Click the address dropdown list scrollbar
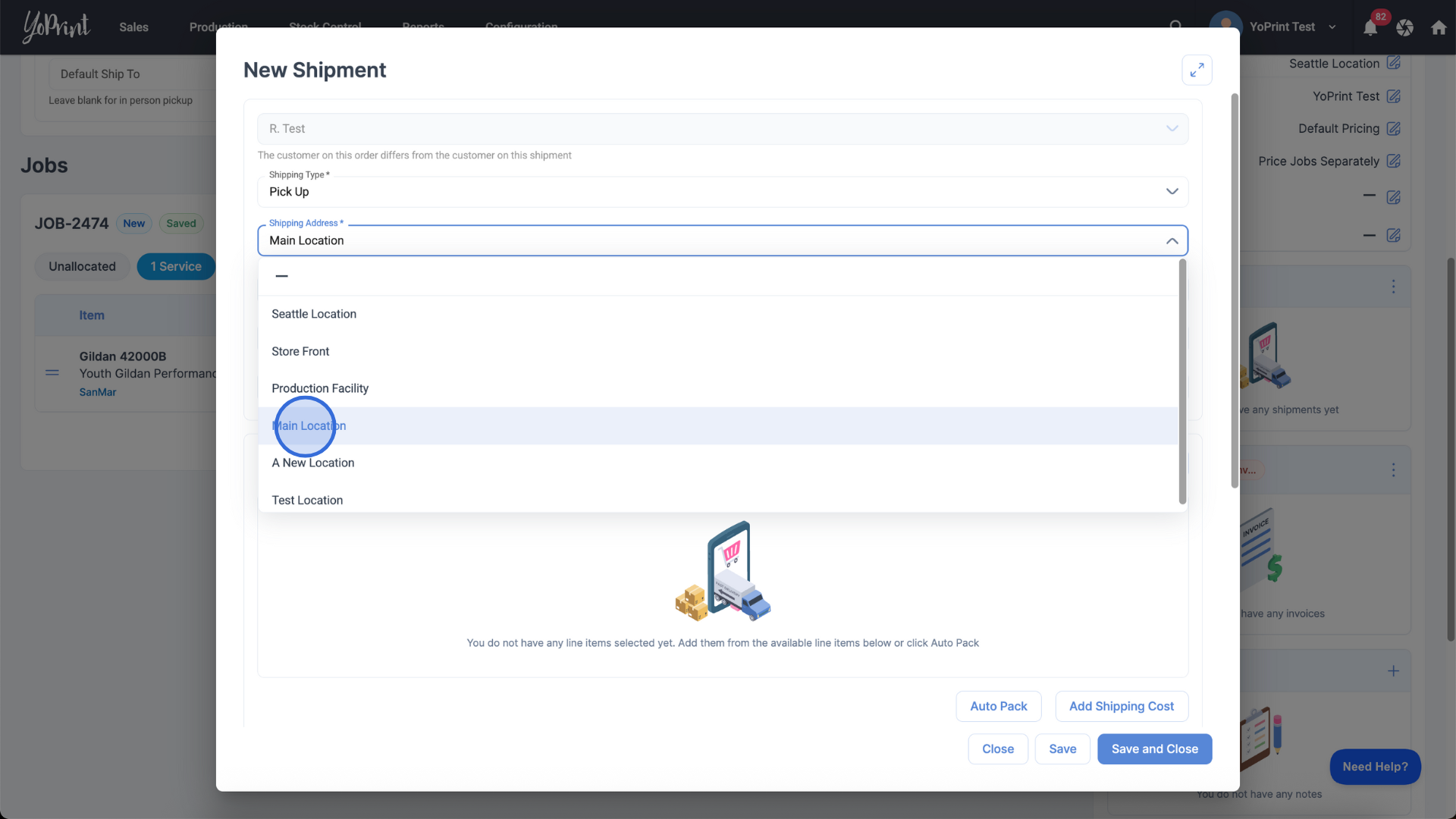The height and width of the screenshot is (819, 1456). (1182, 381)
